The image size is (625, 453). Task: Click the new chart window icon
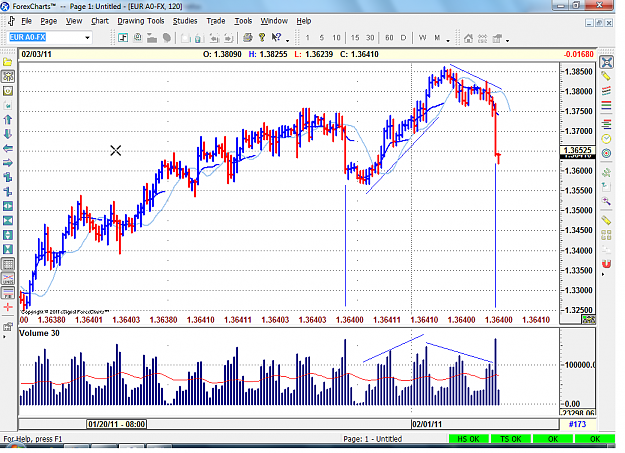coord(123,38)
